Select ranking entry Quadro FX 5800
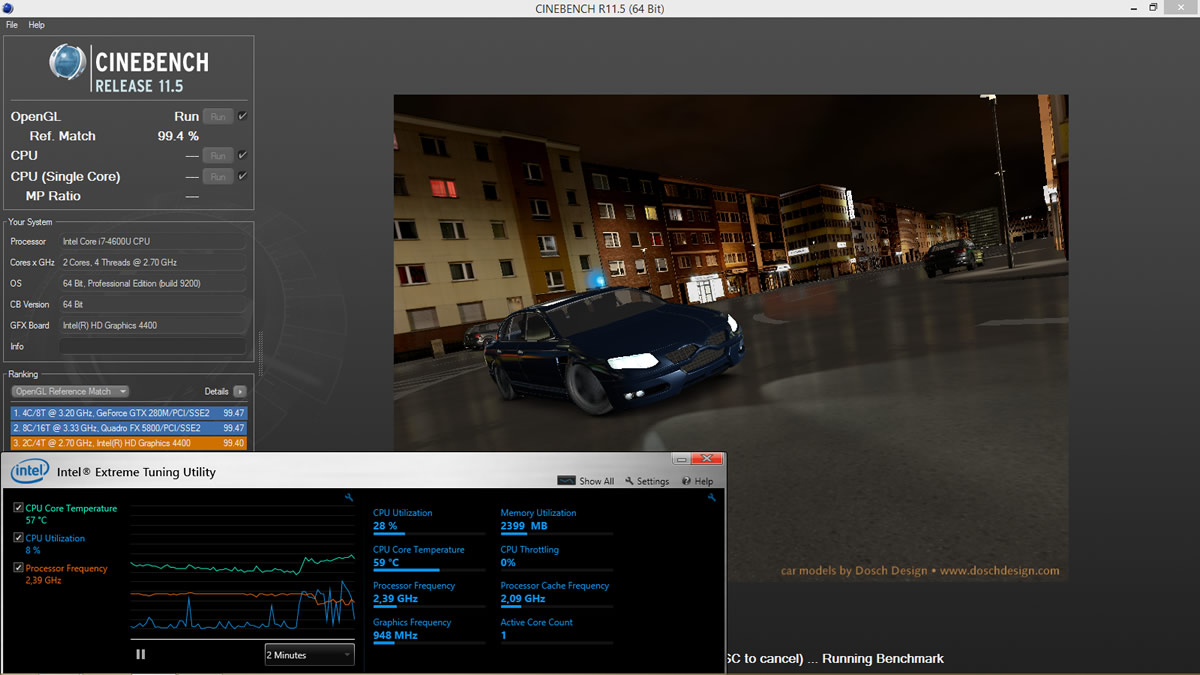 tap(129, 428)
